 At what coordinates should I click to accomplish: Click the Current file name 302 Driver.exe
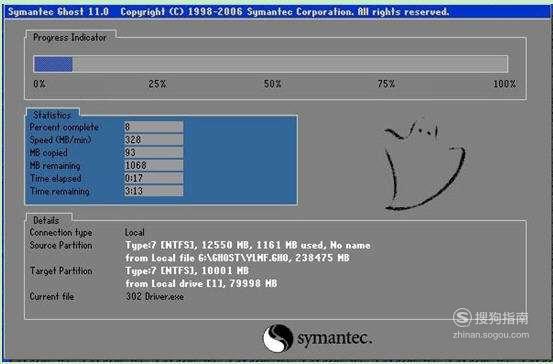(154, 297)
